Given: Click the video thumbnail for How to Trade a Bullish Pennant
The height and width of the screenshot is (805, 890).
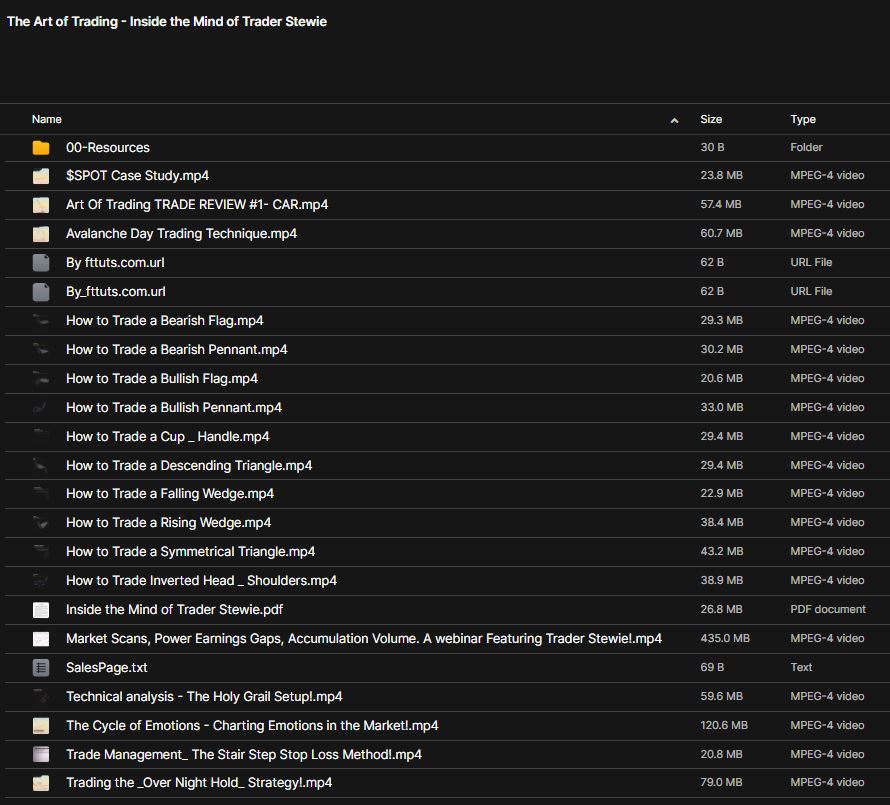Looking at the screenshot, I should click(40, 407).
